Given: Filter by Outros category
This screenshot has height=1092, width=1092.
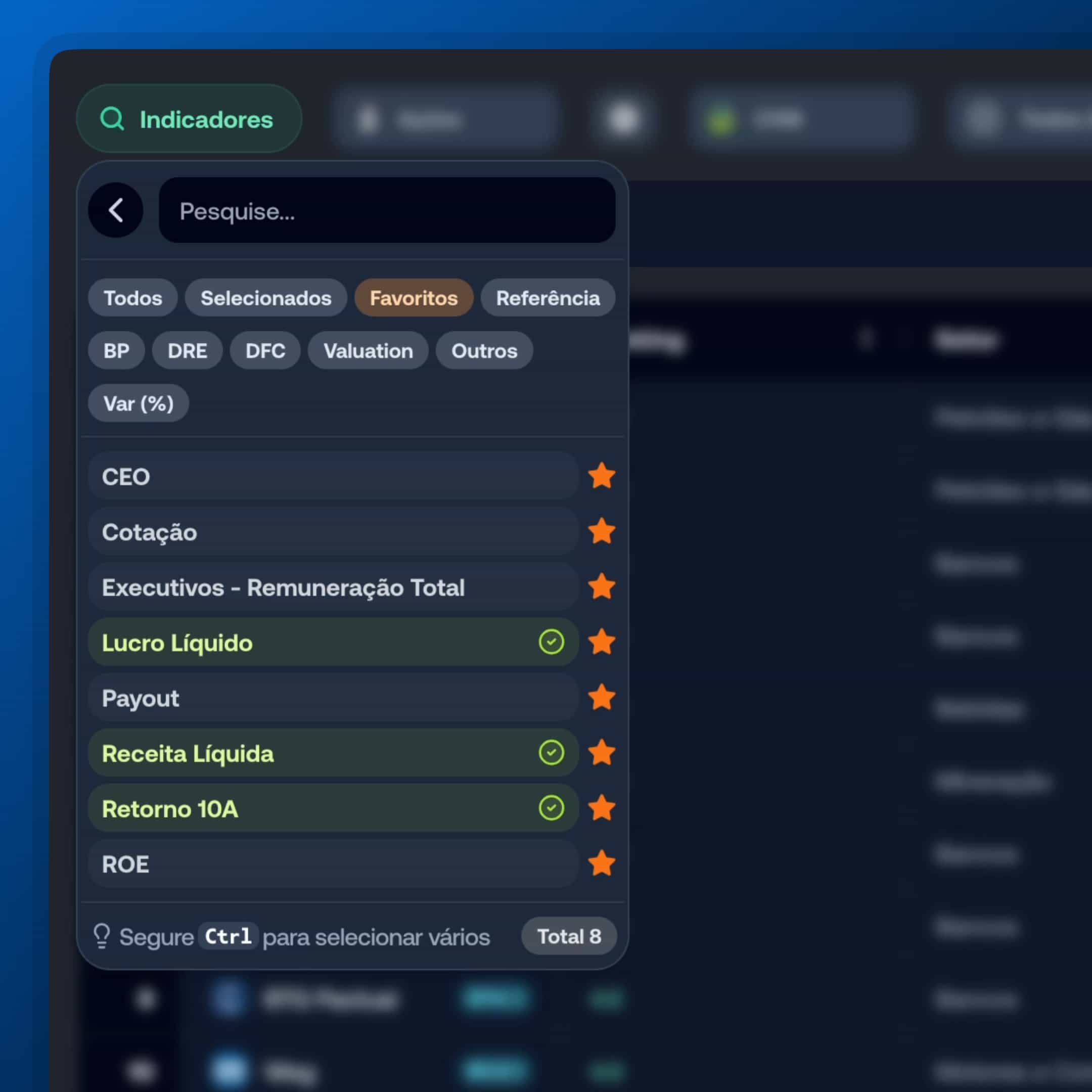Looking at the screenshot, I should pyautogui.click(x=484, y=350).
